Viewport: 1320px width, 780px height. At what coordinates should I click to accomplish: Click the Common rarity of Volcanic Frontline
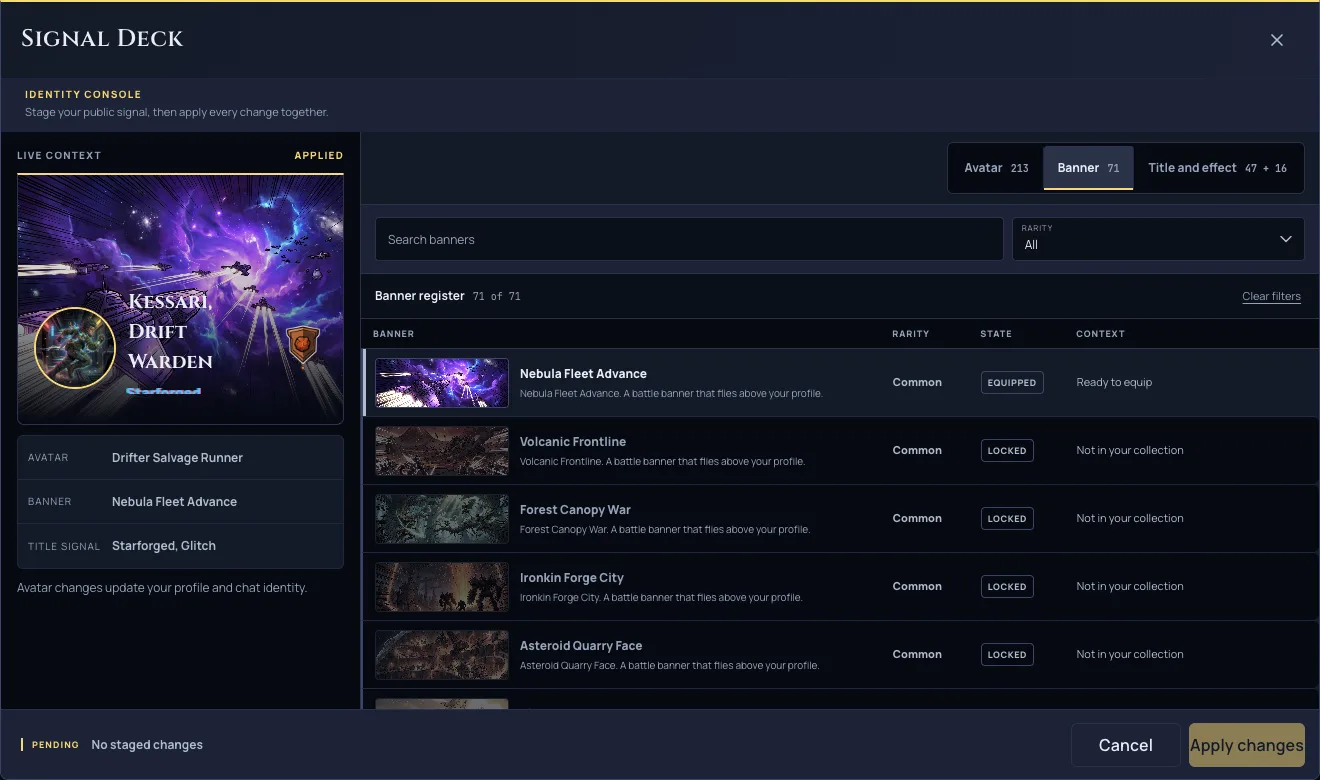click(x=917, y=451)
